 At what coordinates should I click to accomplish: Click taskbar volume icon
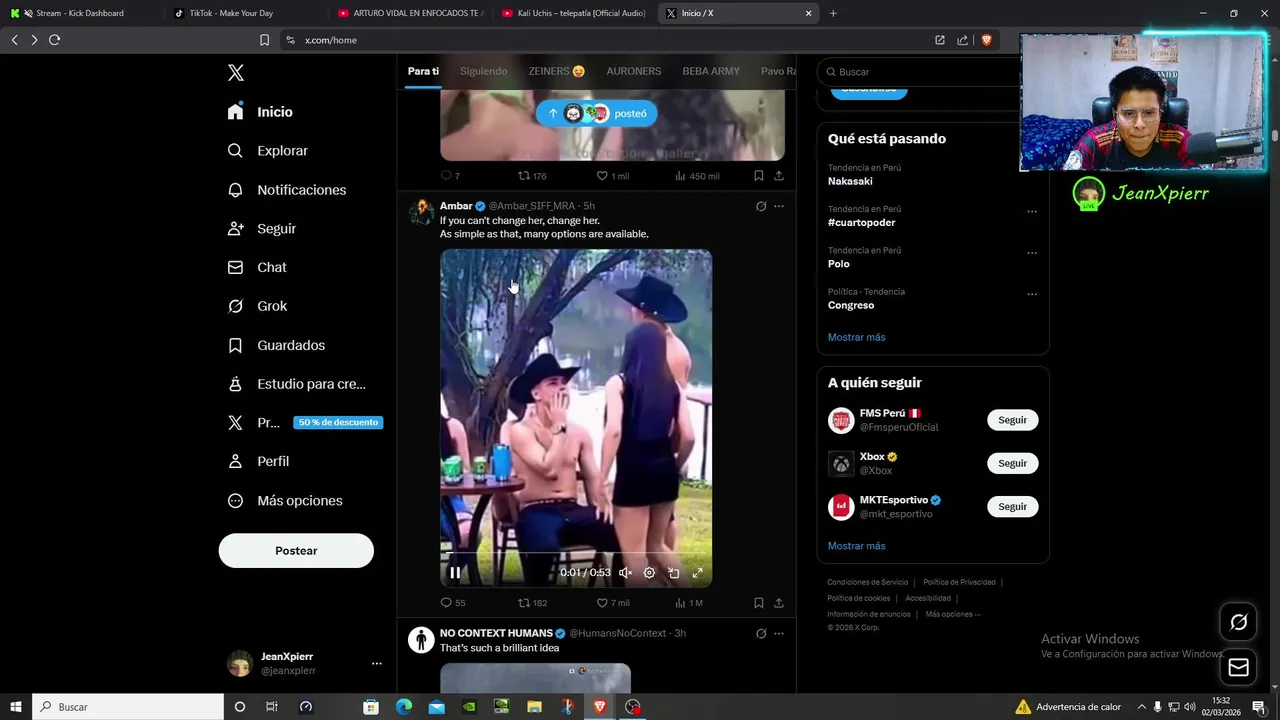click(1190, 707)
